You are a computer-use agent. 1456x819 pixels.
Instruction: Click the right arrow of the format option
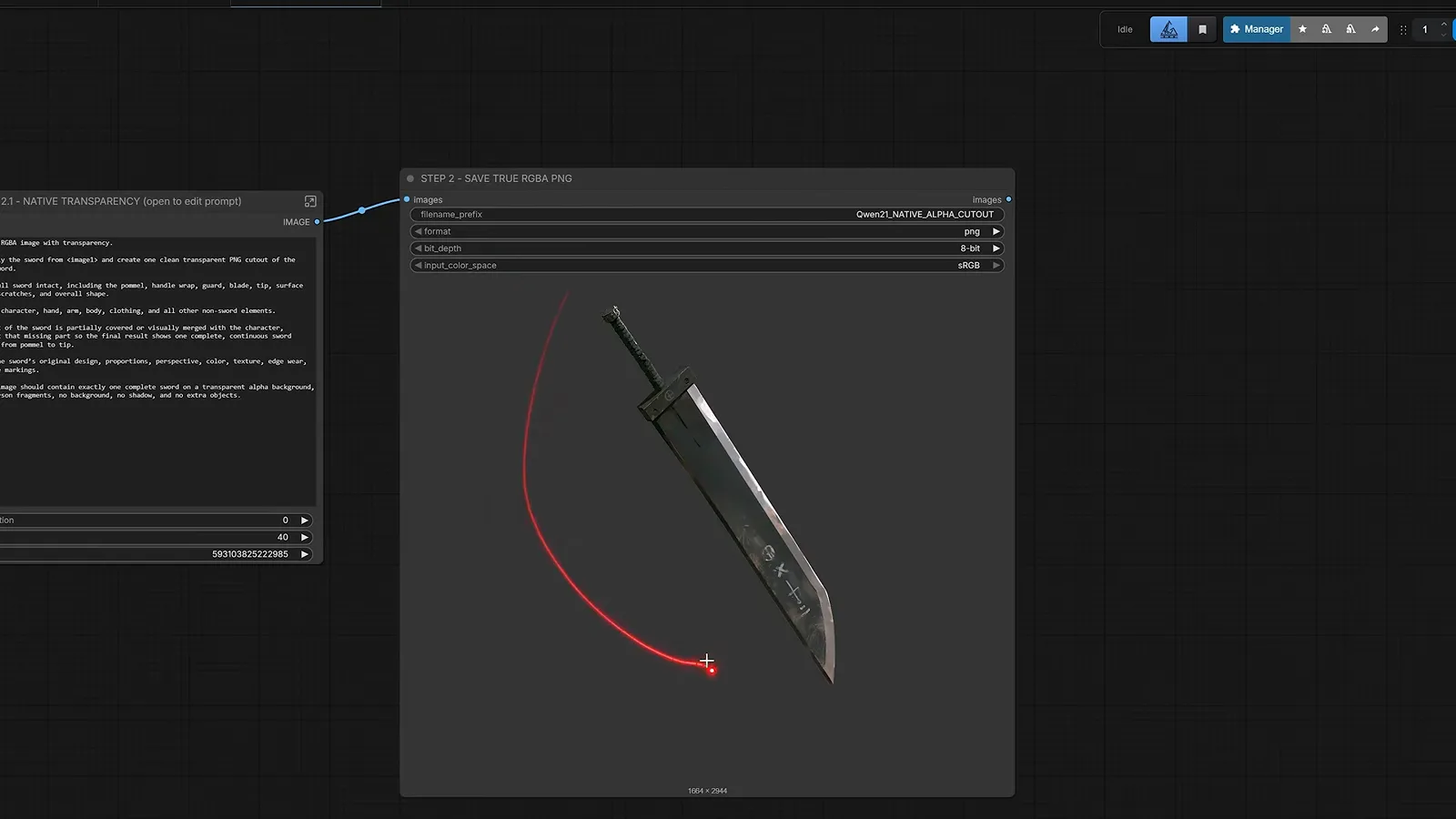996,231
